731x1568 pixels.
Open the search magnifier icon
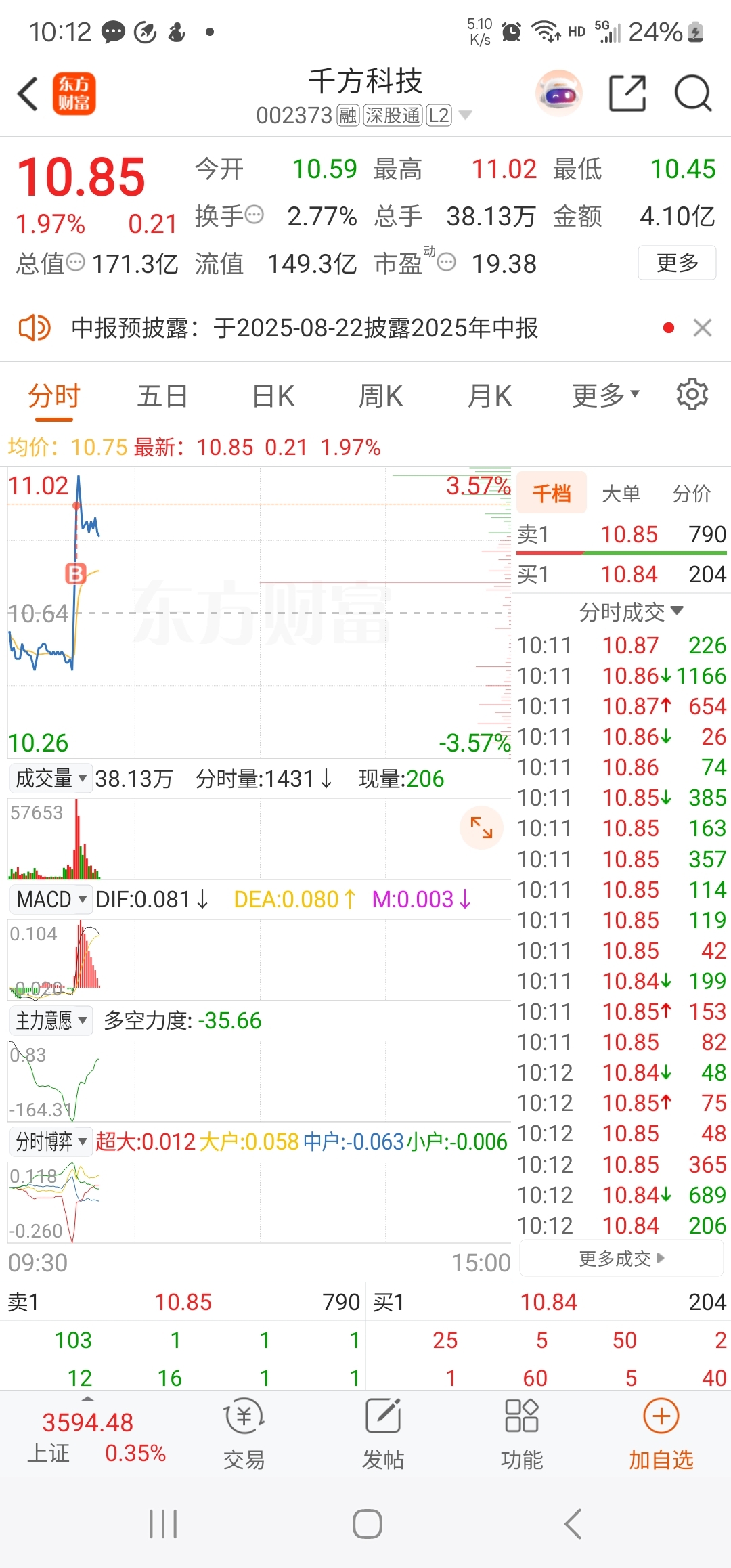[x=693, y=93]
